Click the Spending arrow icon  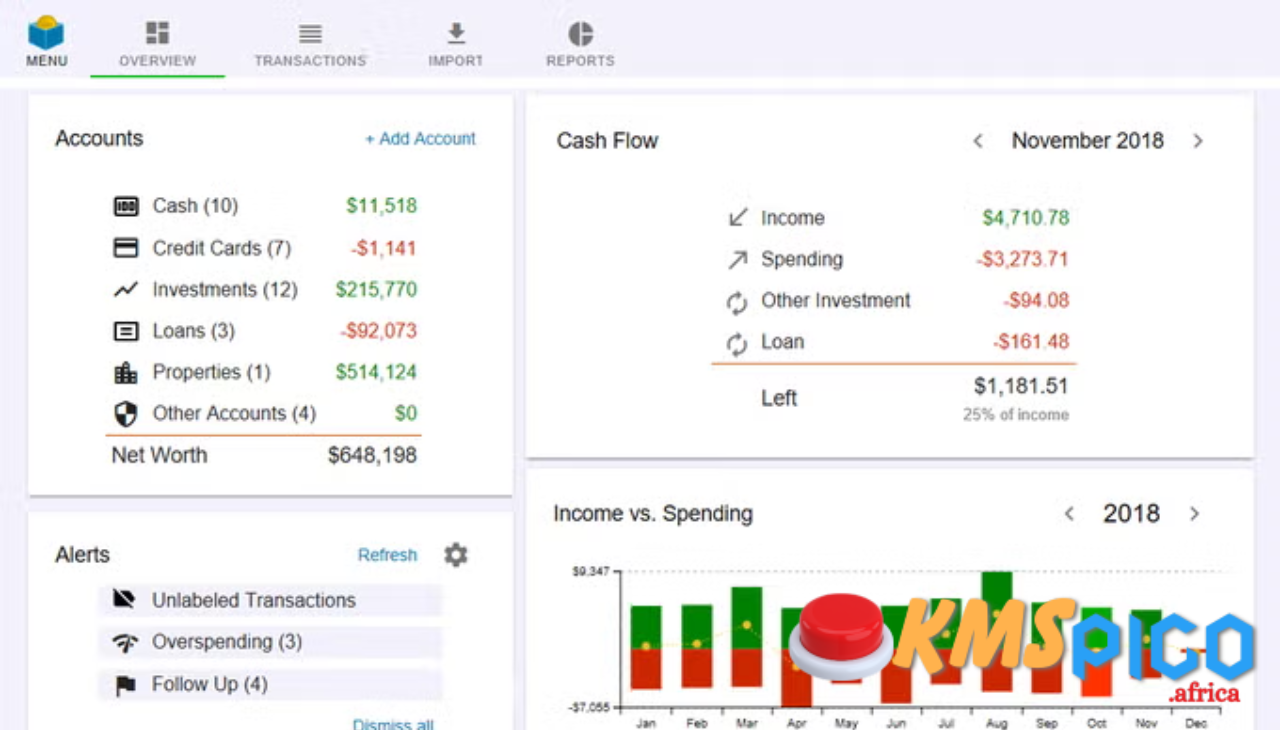tap(737, 260)
